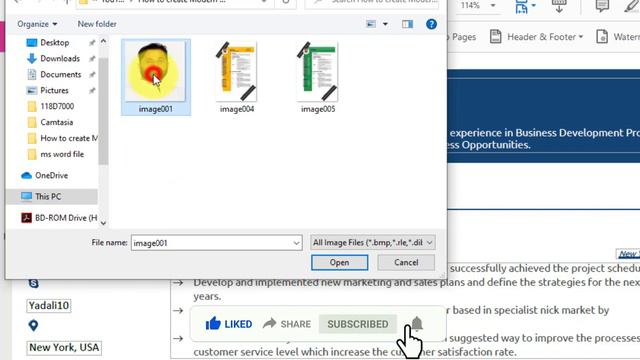Click the Pages label in Word ribbon
This screenshot has width=640, height=360.
(x=464, y=37)
